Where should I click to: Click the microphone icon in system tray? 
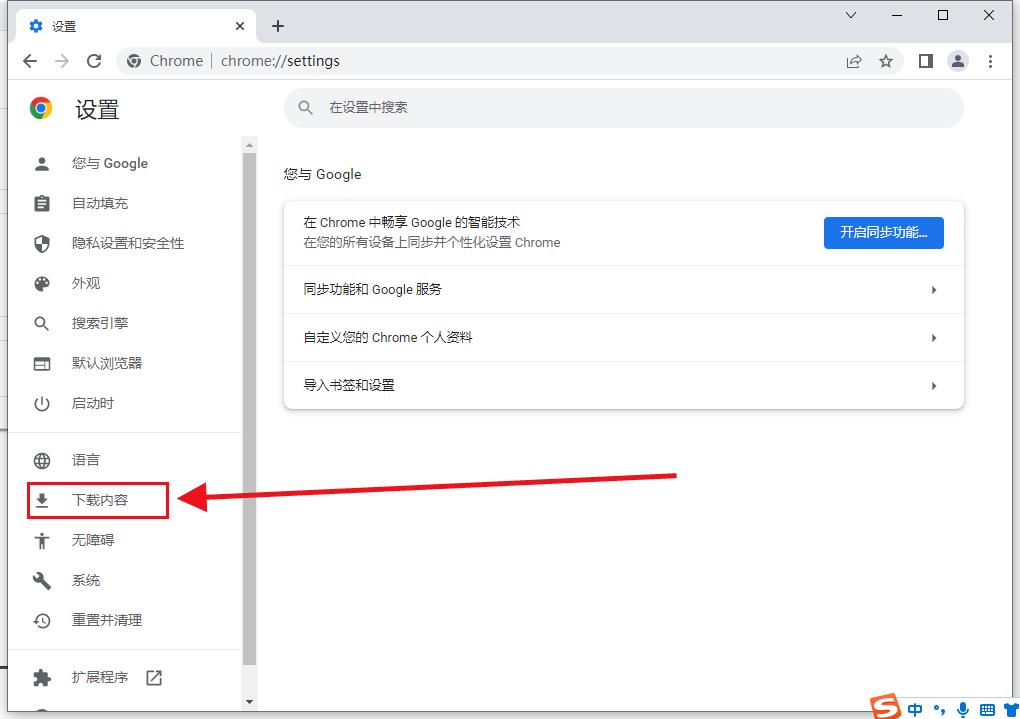963,709
